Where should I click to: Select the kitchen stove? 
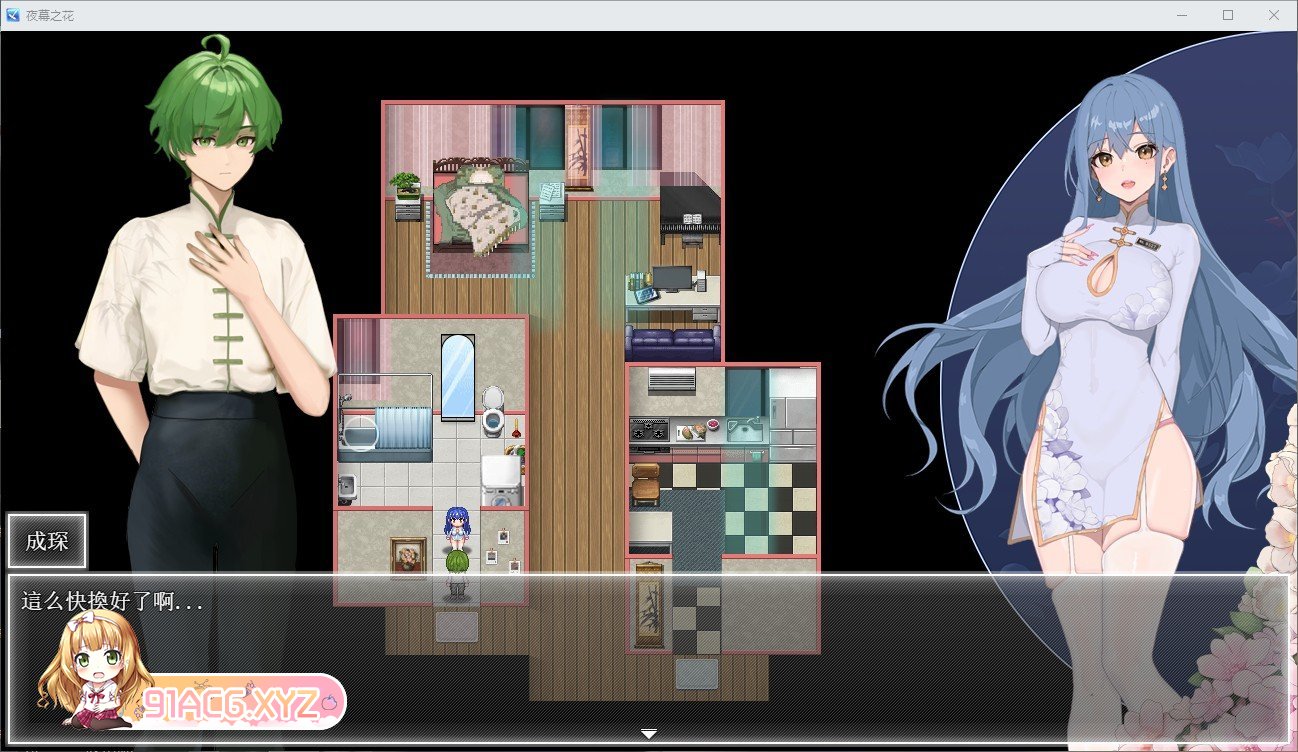coord(649,430)
